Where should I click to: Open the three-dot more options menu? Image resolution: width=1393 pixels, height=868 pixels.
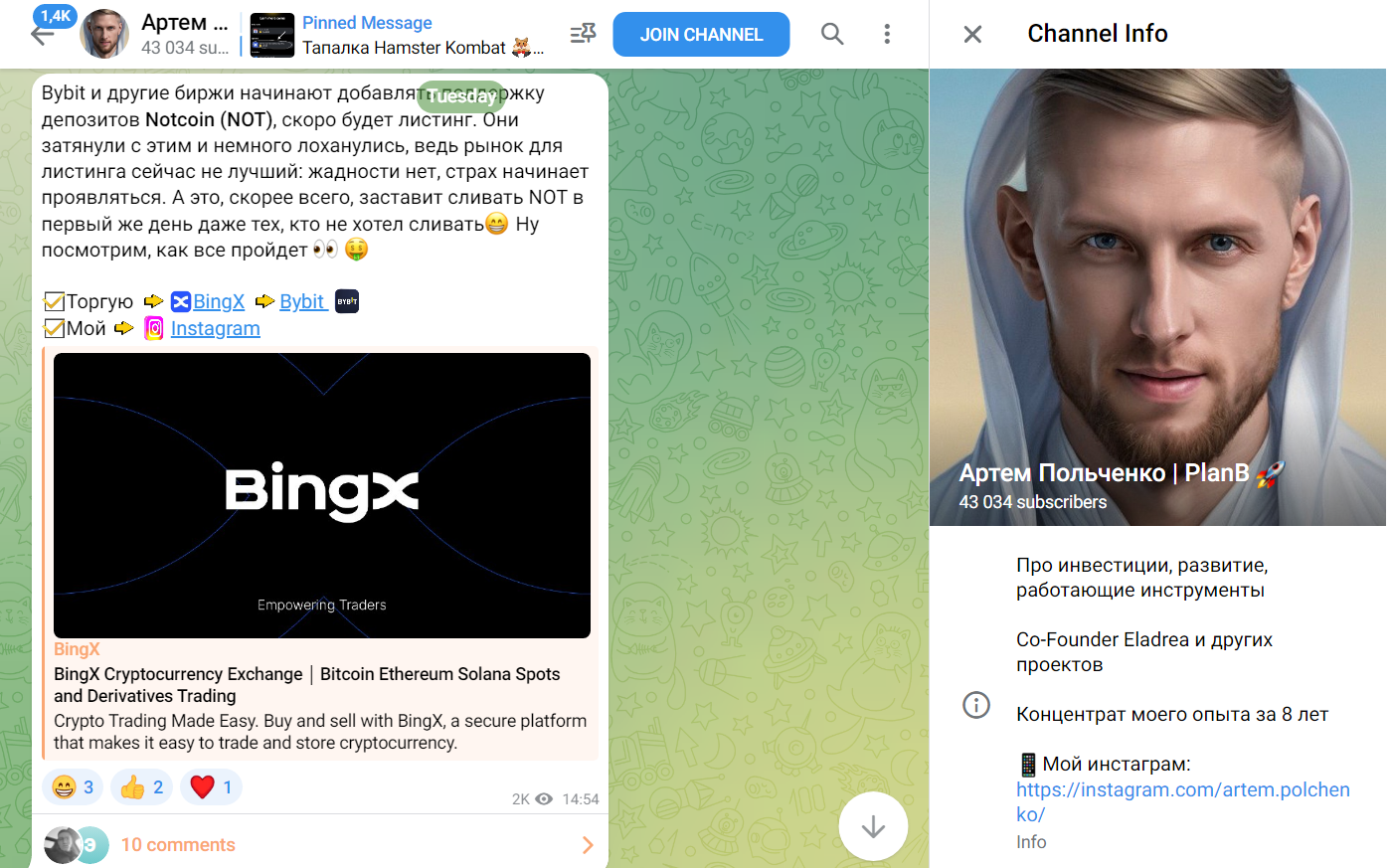[887, 34]
